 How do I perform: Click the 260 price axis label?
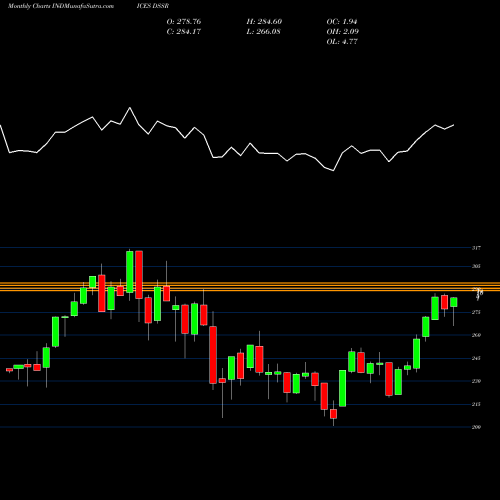(x=476, y=335)
